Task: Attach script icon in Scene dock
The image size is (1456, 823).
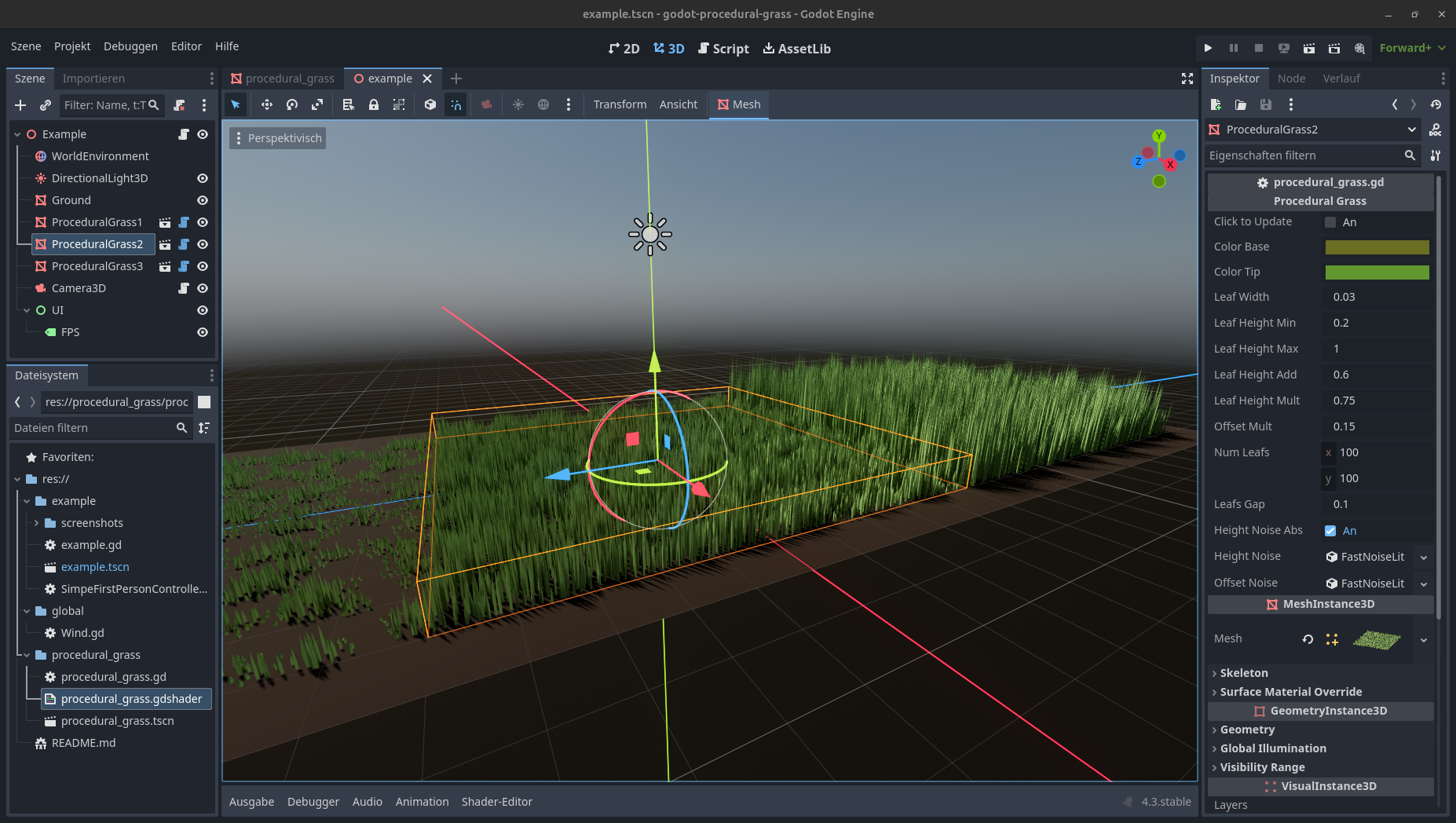Action: coord(180,105)
